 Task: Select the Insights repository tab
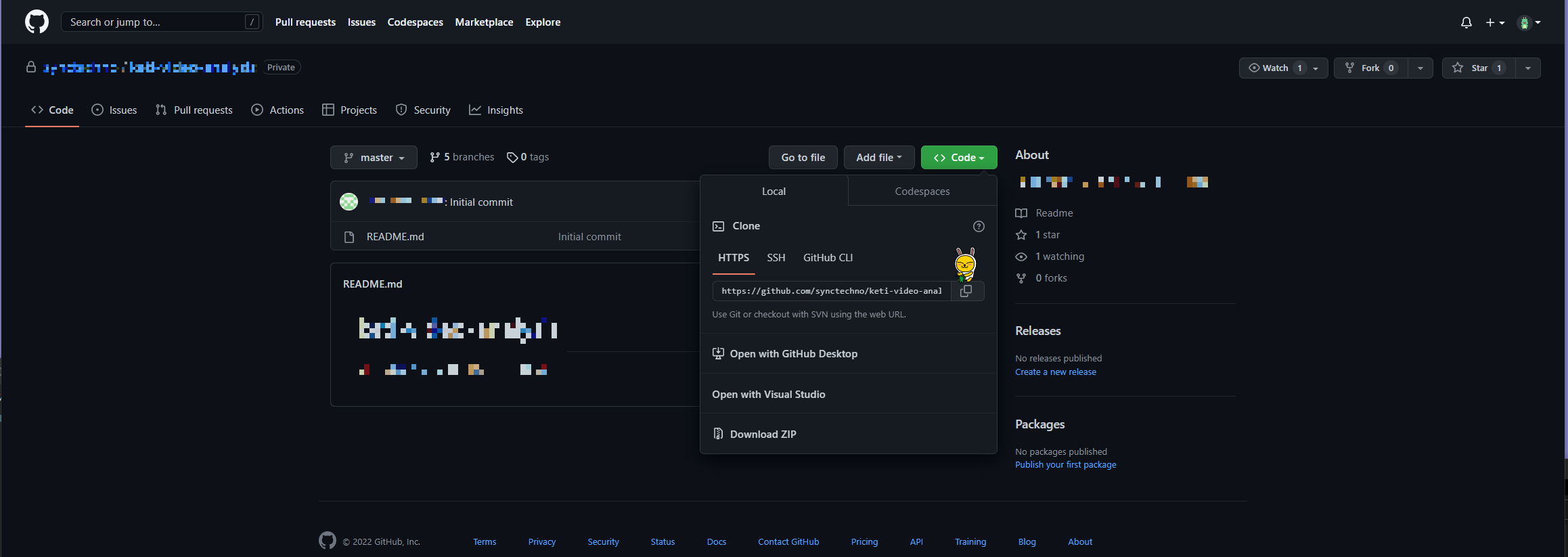coord(496,110)
